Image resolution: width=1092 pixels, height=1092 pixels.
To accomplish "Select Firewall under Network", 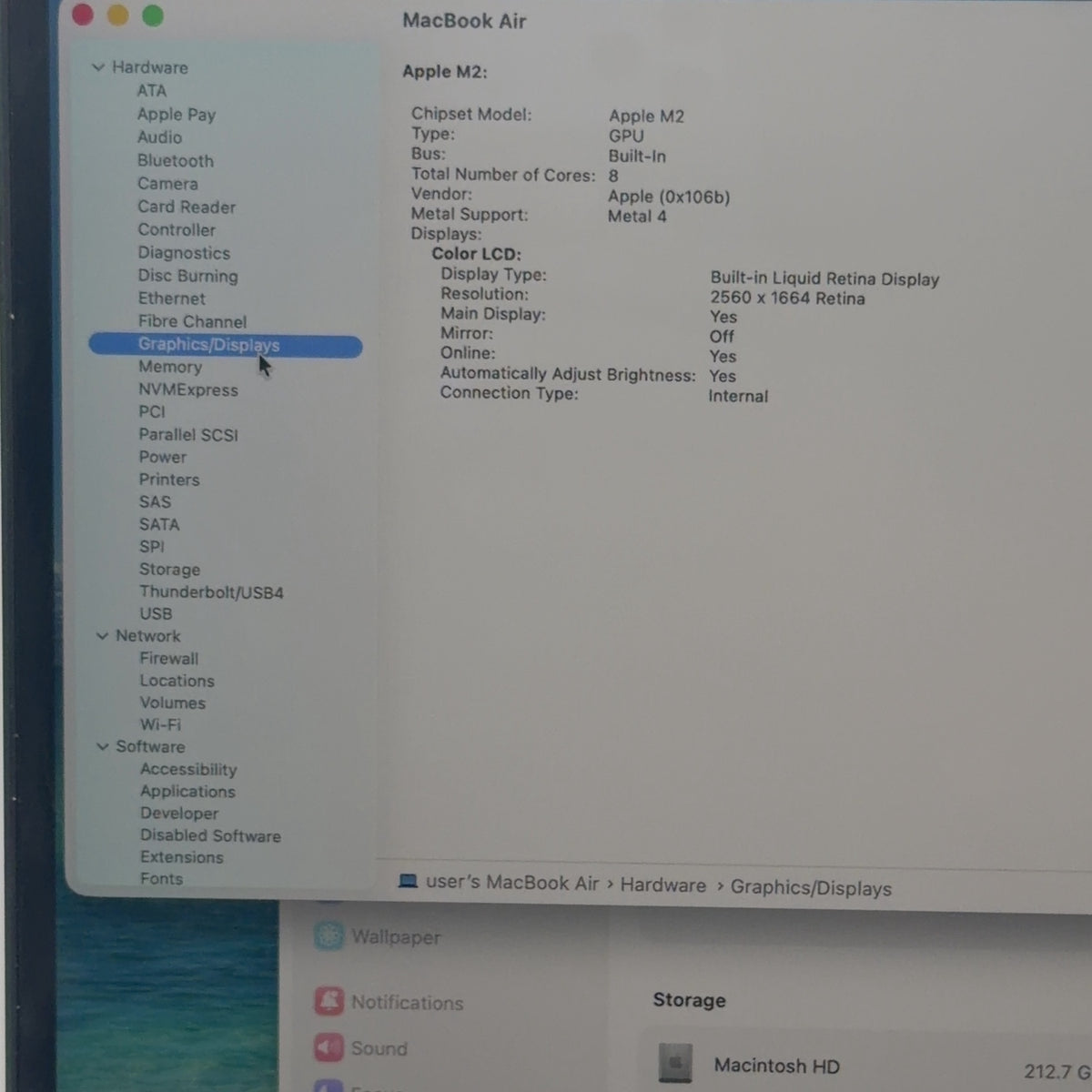I will pos(169,659).
